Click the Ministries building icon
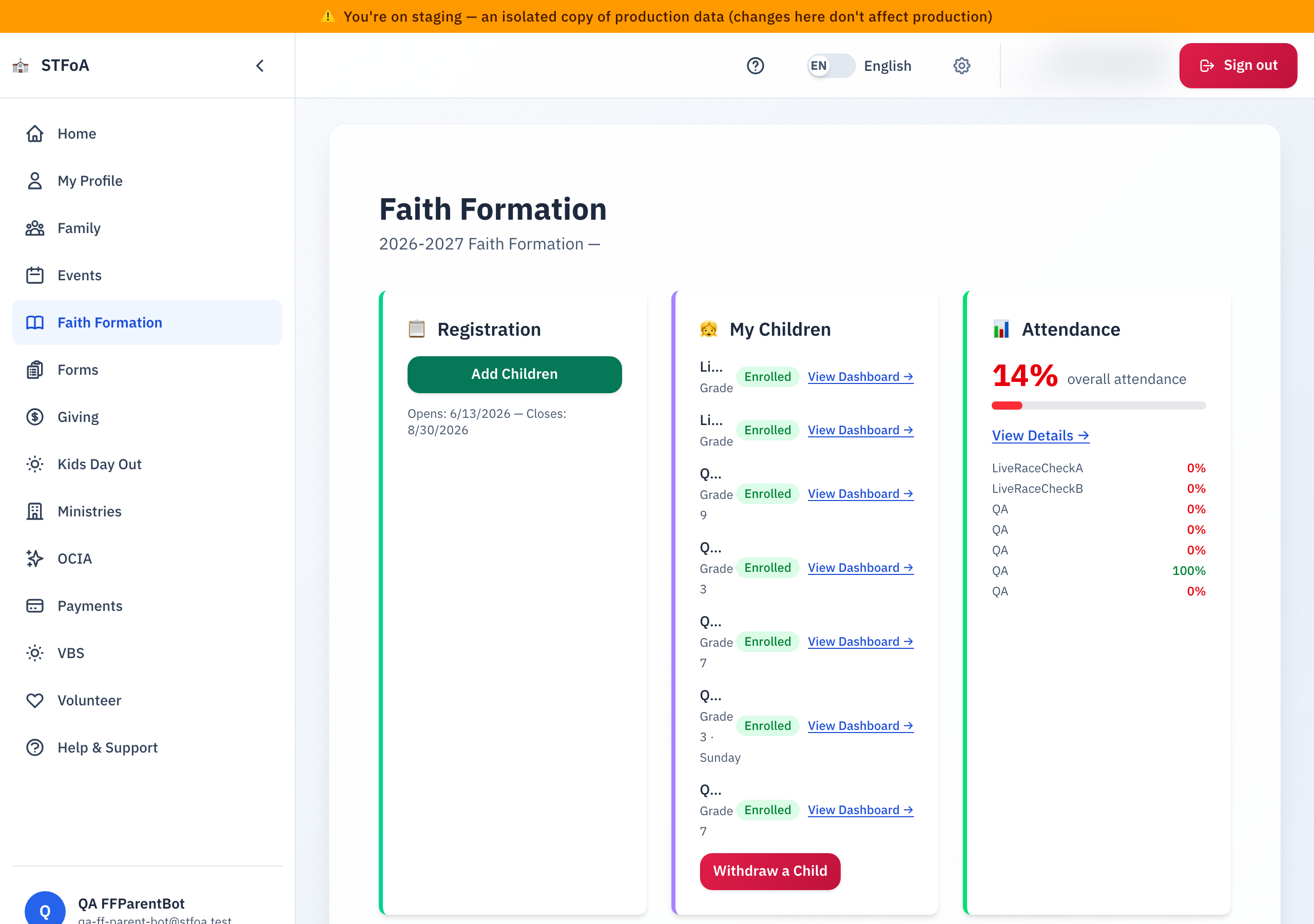This screenshot has height=924, width=1314. coord(35,511)
